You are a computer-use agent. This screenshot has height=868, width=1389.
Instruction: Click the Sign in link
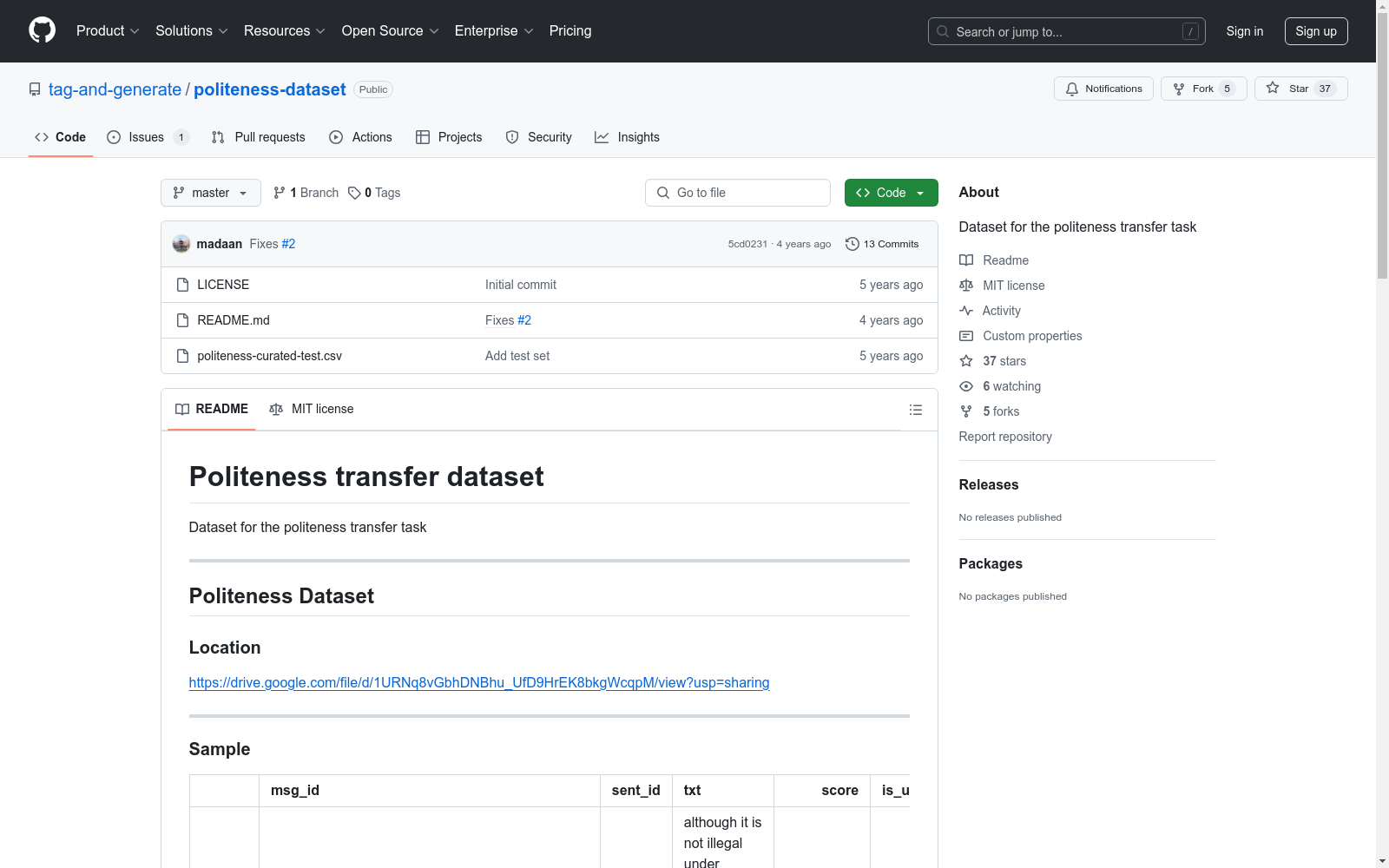point(1244,31)
